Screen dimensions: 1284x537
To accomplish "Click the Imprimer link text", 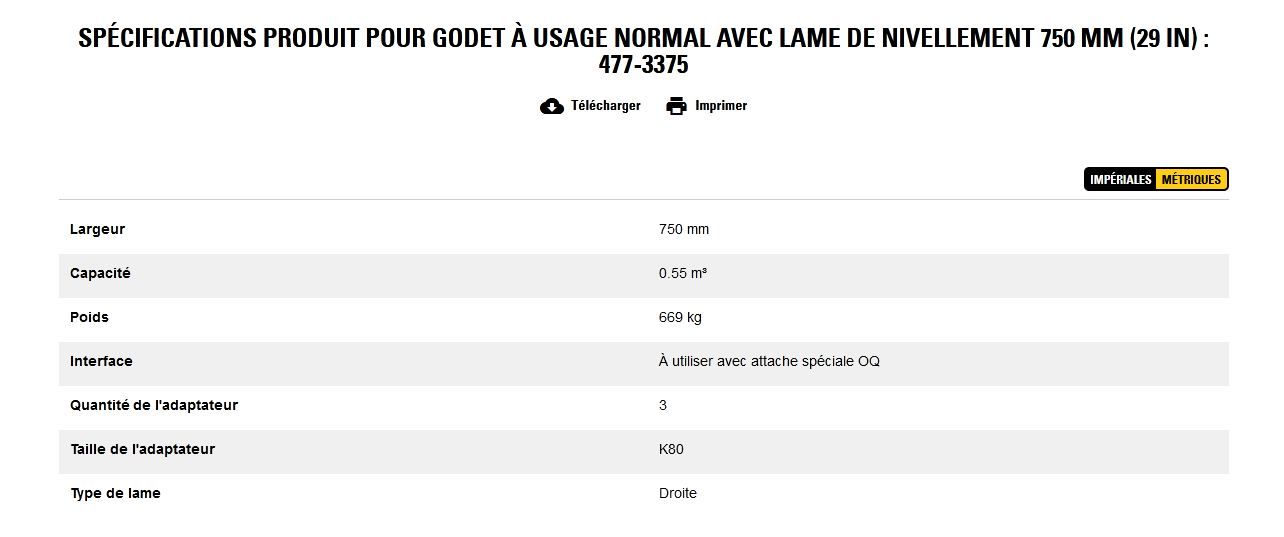I will click(721, 106).
